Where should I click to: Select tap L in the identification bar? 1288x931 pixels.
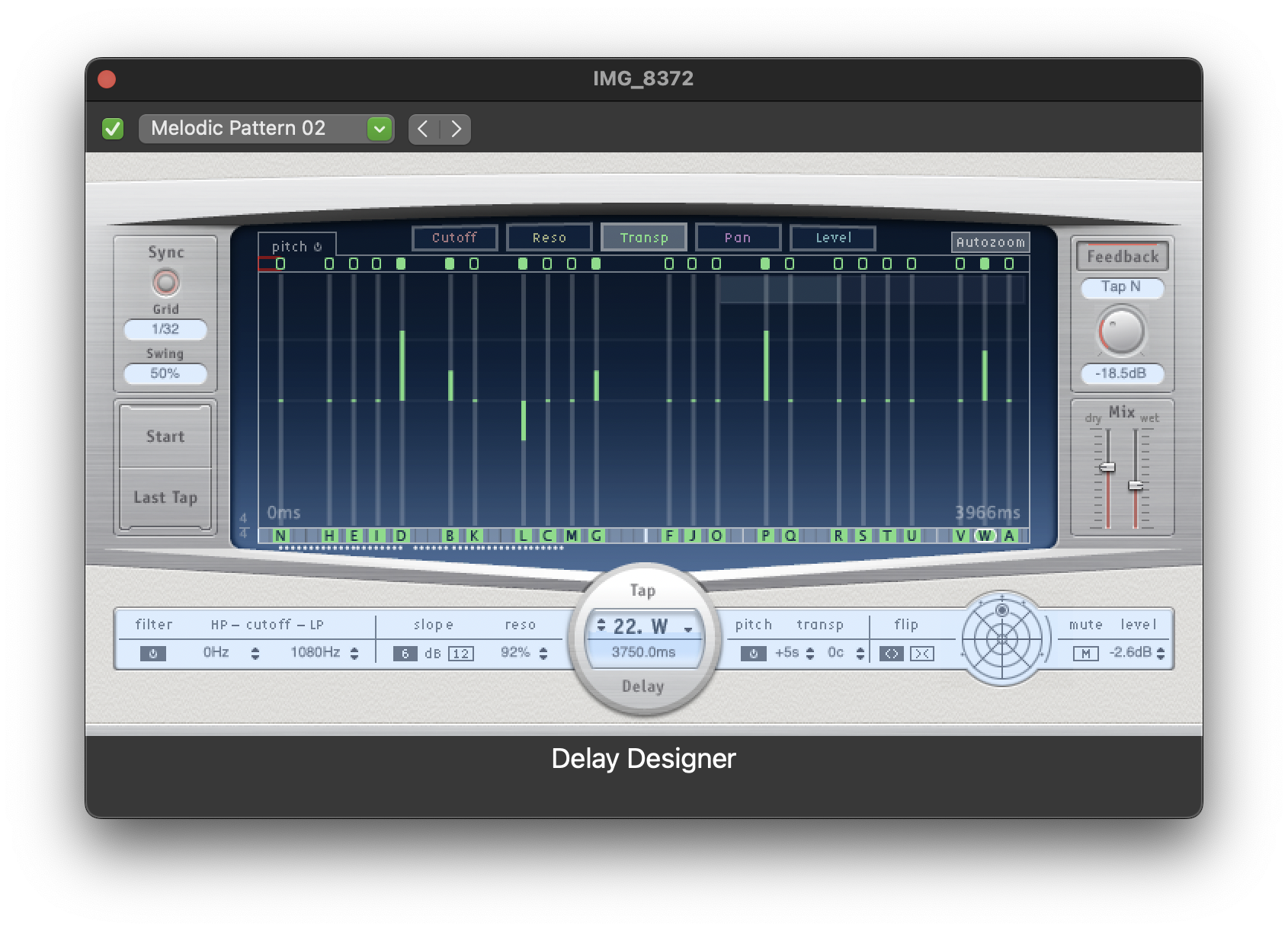click(x=523, y=536)
